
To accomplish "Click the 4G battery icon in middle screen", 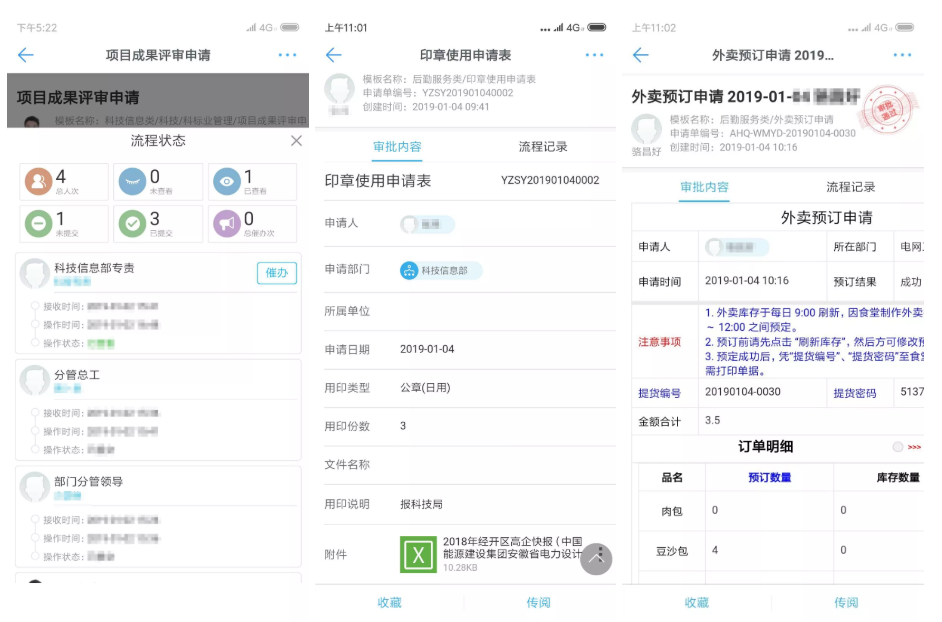I will coord(597,28).
